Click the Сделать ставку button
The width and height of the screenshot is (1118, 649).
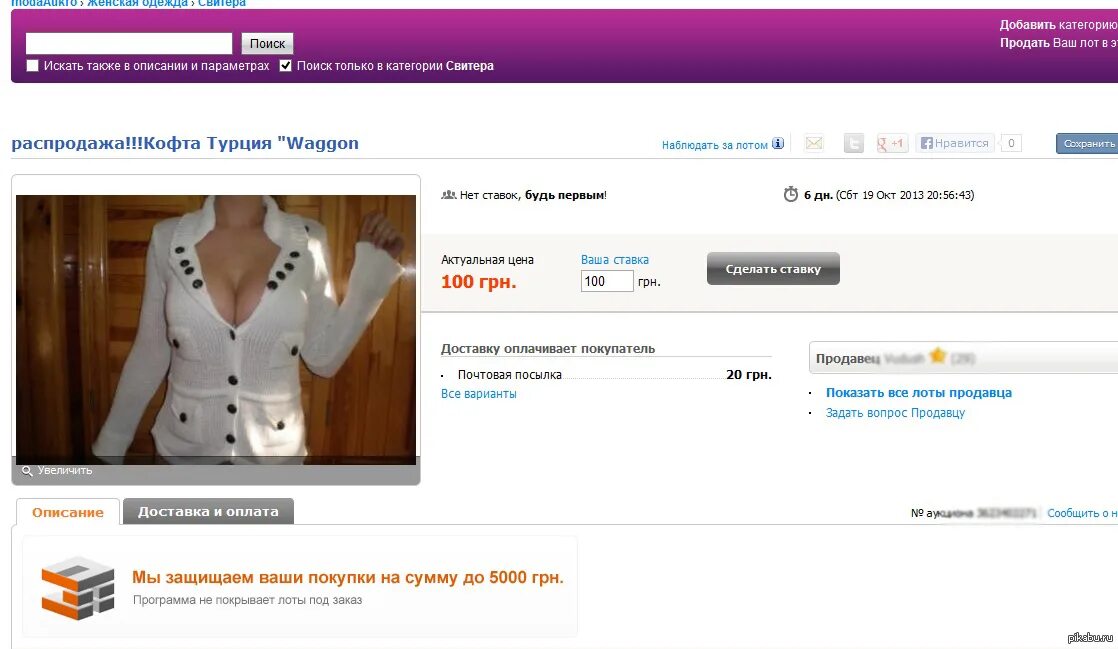(773, 269)
